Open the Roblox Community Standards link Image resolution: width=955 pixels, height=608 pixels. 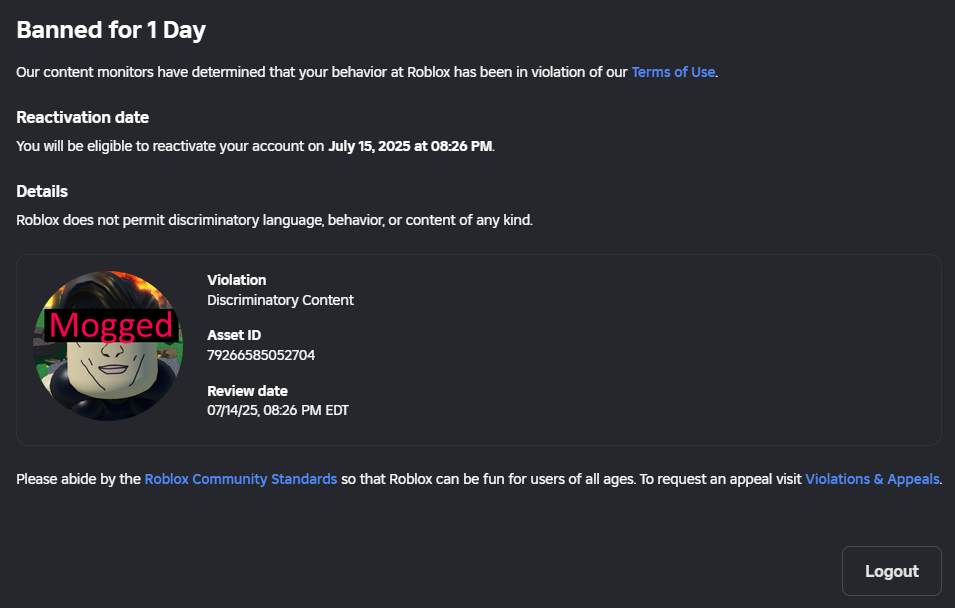[x=241, y=479]
